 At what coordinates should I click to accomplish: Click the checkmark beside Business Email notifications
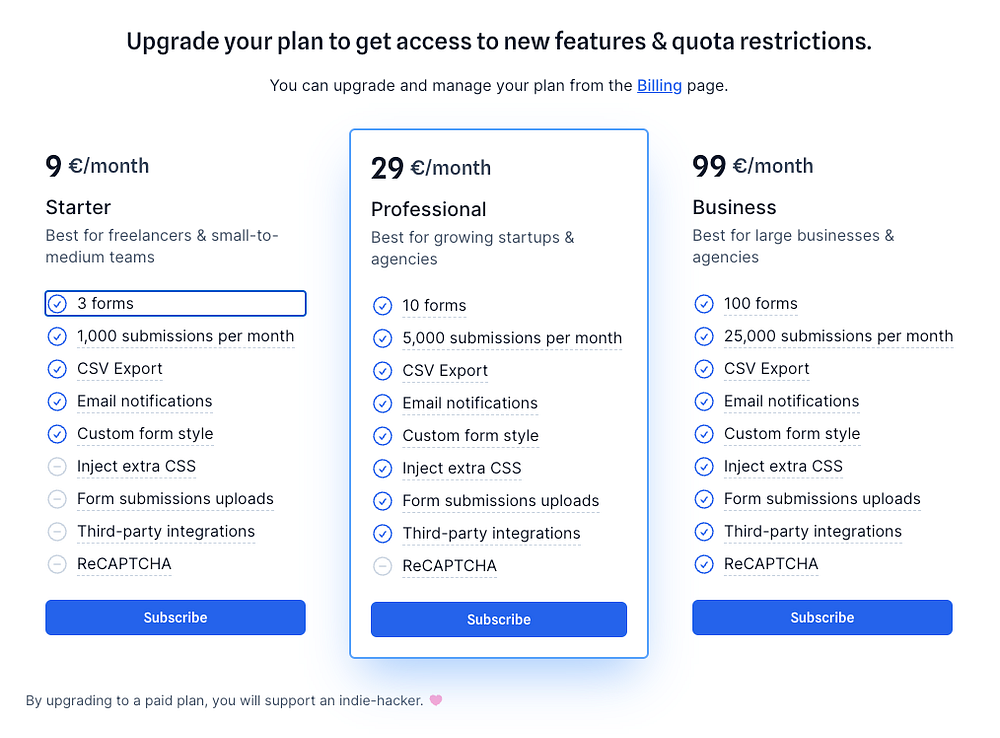tap(704, 402)
